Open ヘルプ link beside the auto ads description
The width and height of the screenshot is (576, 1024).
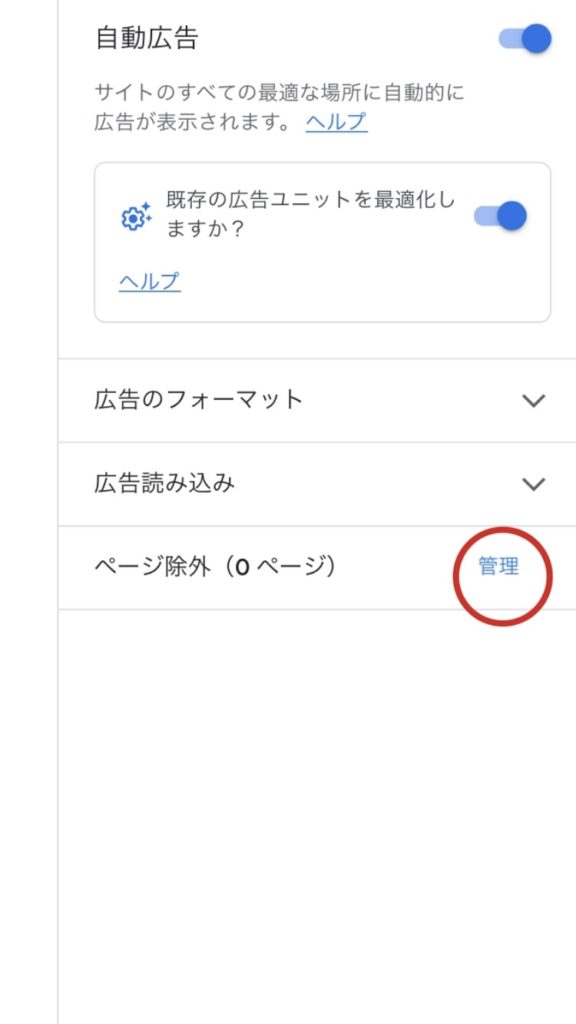coord(336,121)
